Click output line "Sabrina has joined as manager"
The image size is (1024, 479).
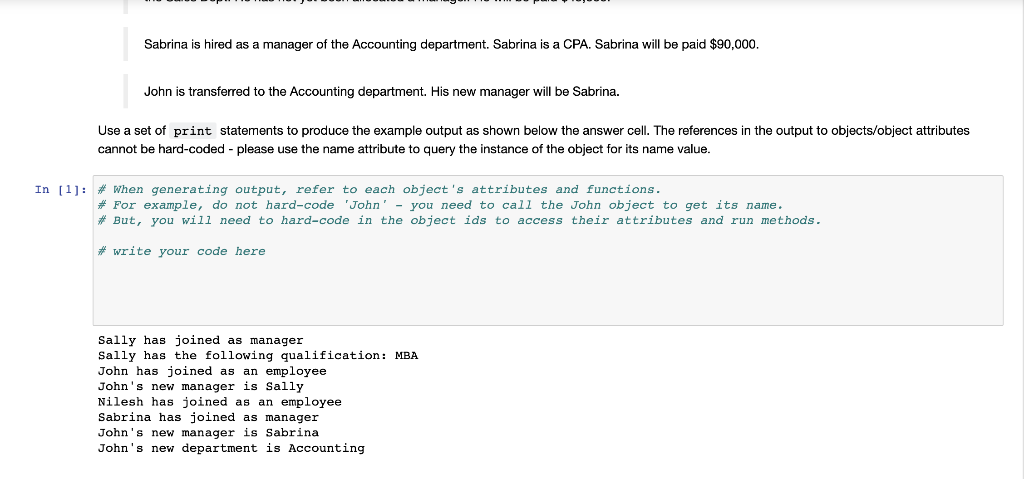208,418
